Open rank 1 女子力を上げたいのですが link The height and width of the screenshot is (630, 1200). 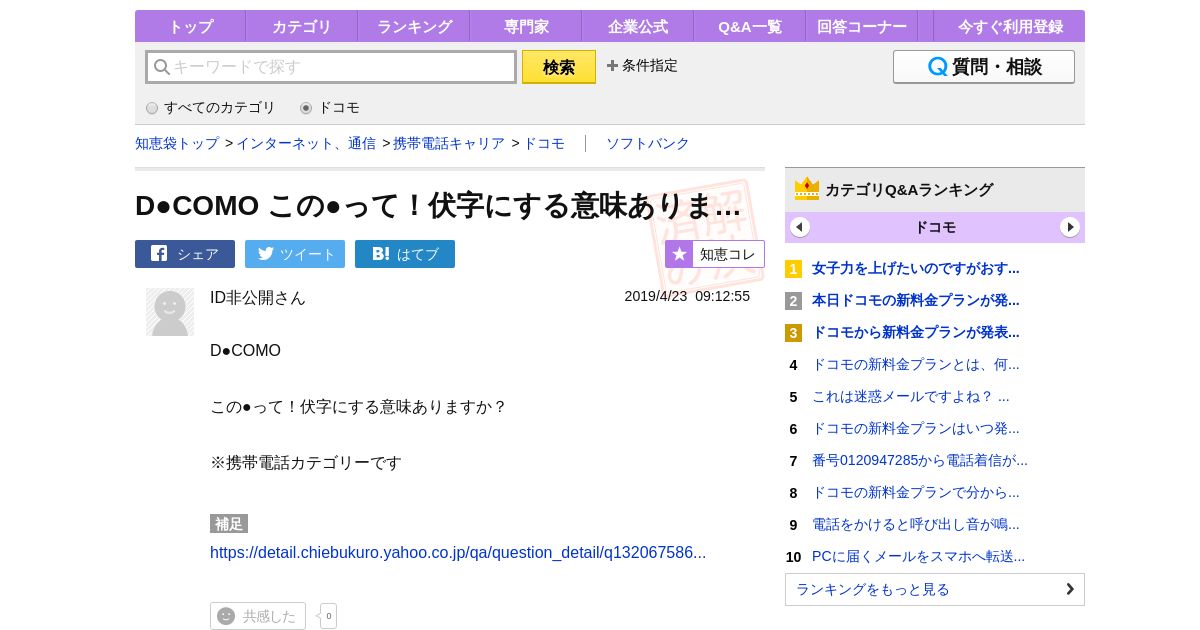(x=916, y=268)
